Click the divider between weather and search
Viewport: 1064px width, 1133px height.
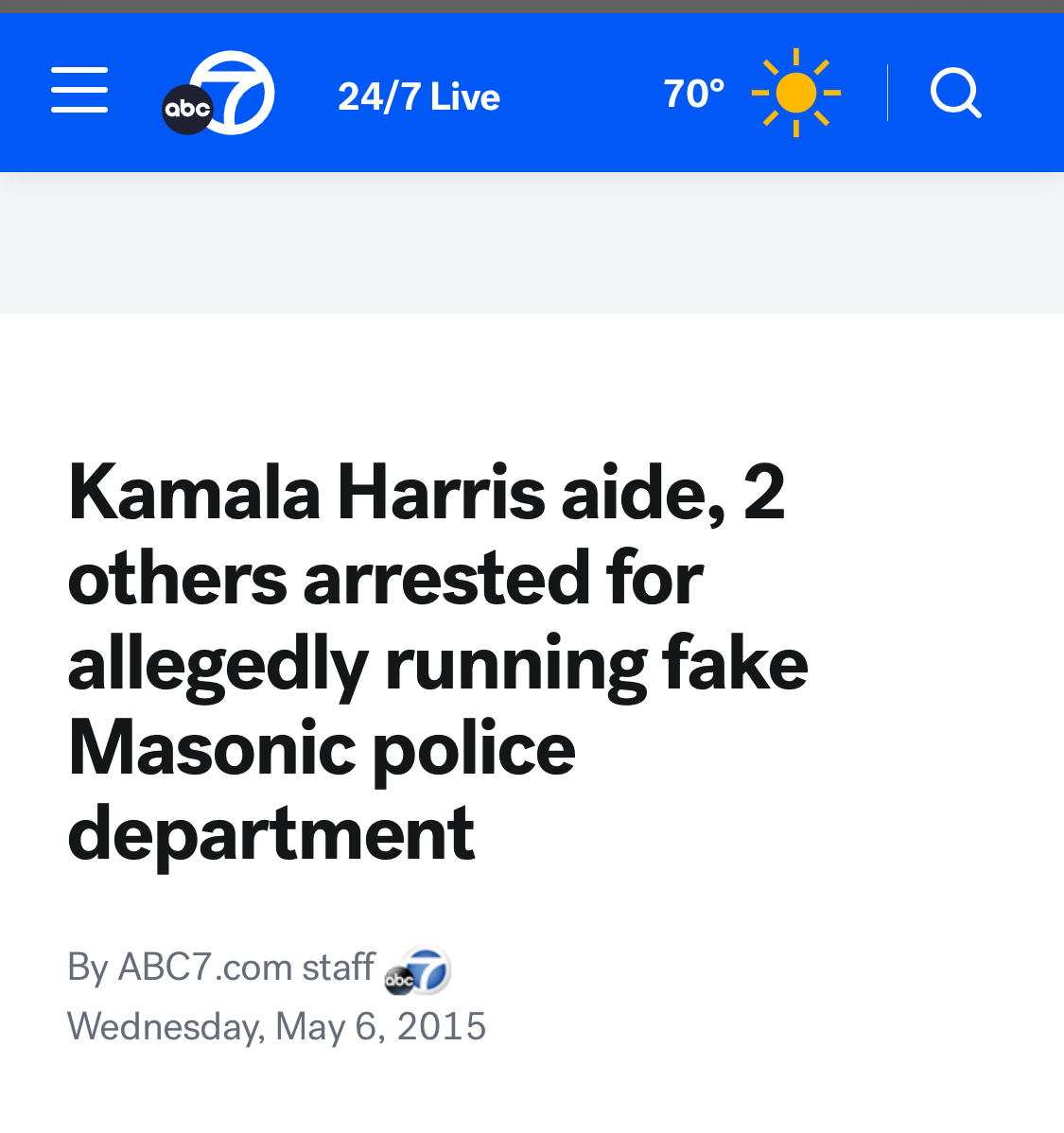click(887, 93)
